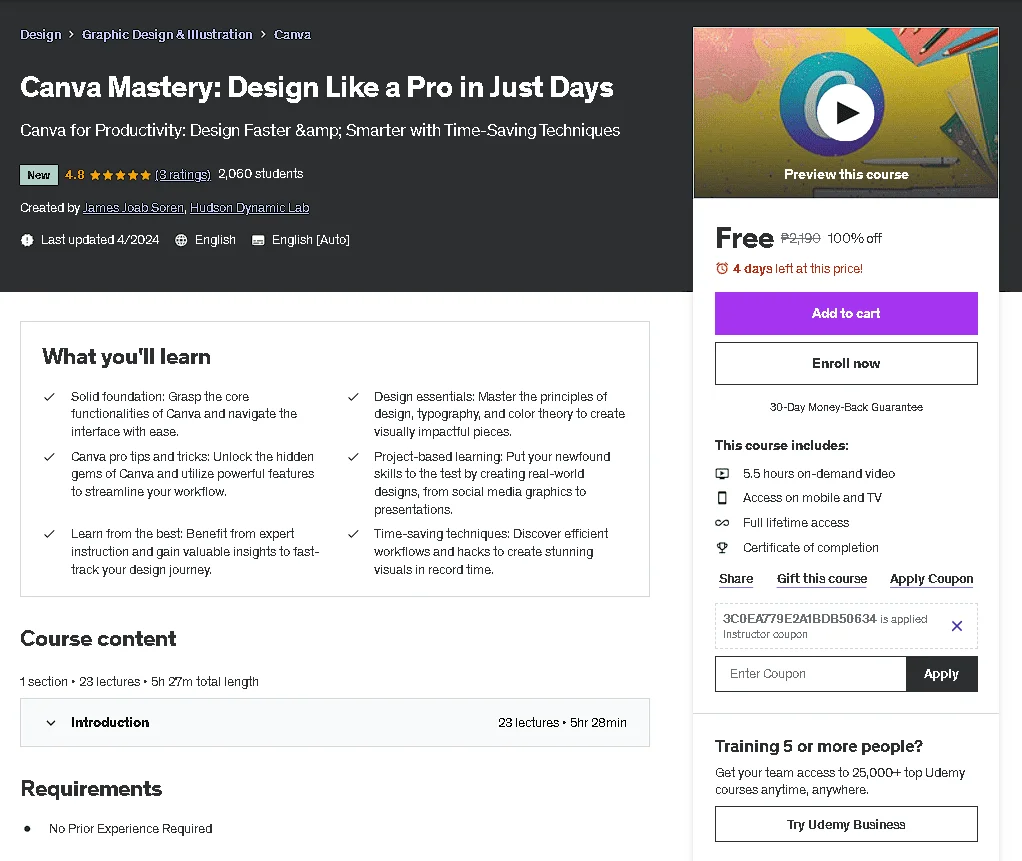
Task: Click the last updated alert icon
Action: click(27, 240)
